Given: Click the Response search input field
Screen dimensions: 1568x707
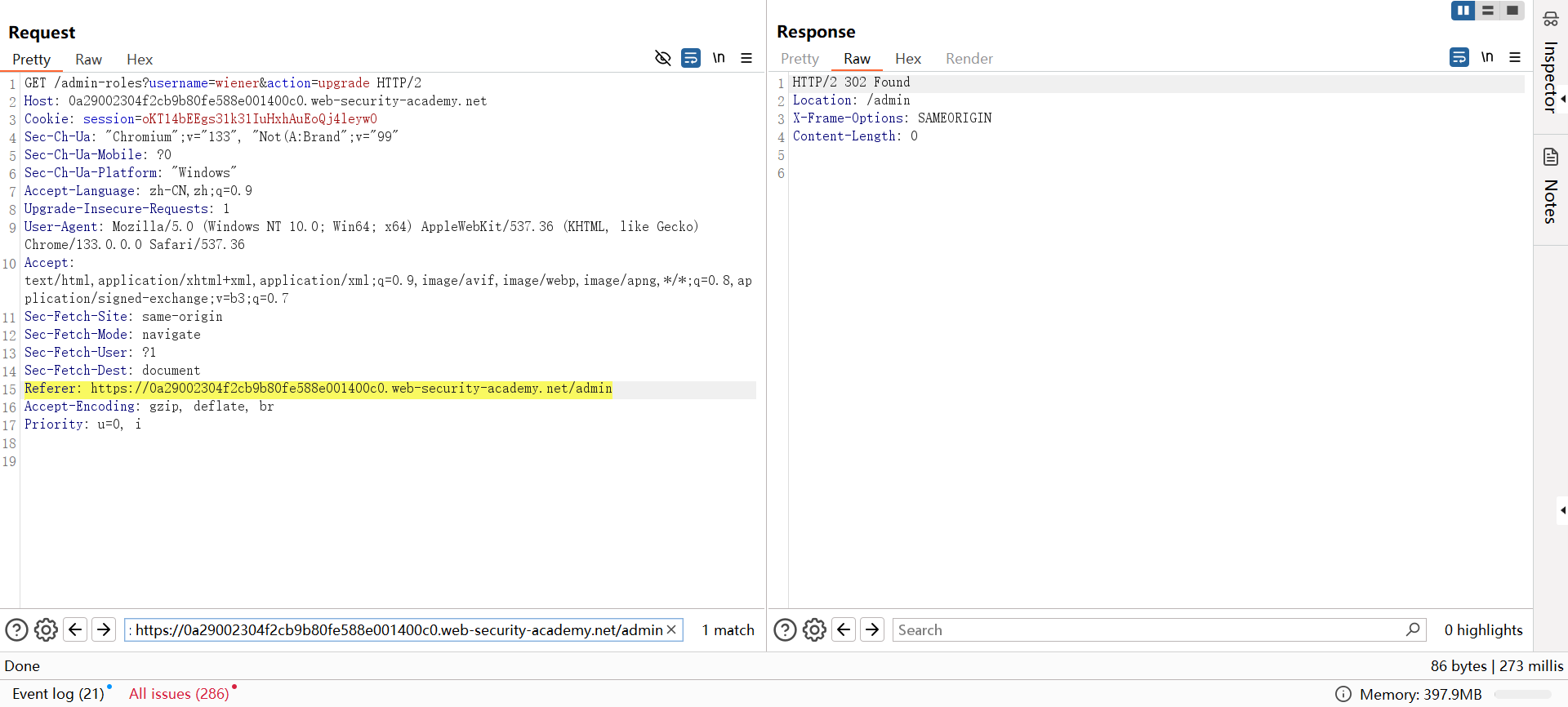Looking at the screenshot, I should [1143, 629].
